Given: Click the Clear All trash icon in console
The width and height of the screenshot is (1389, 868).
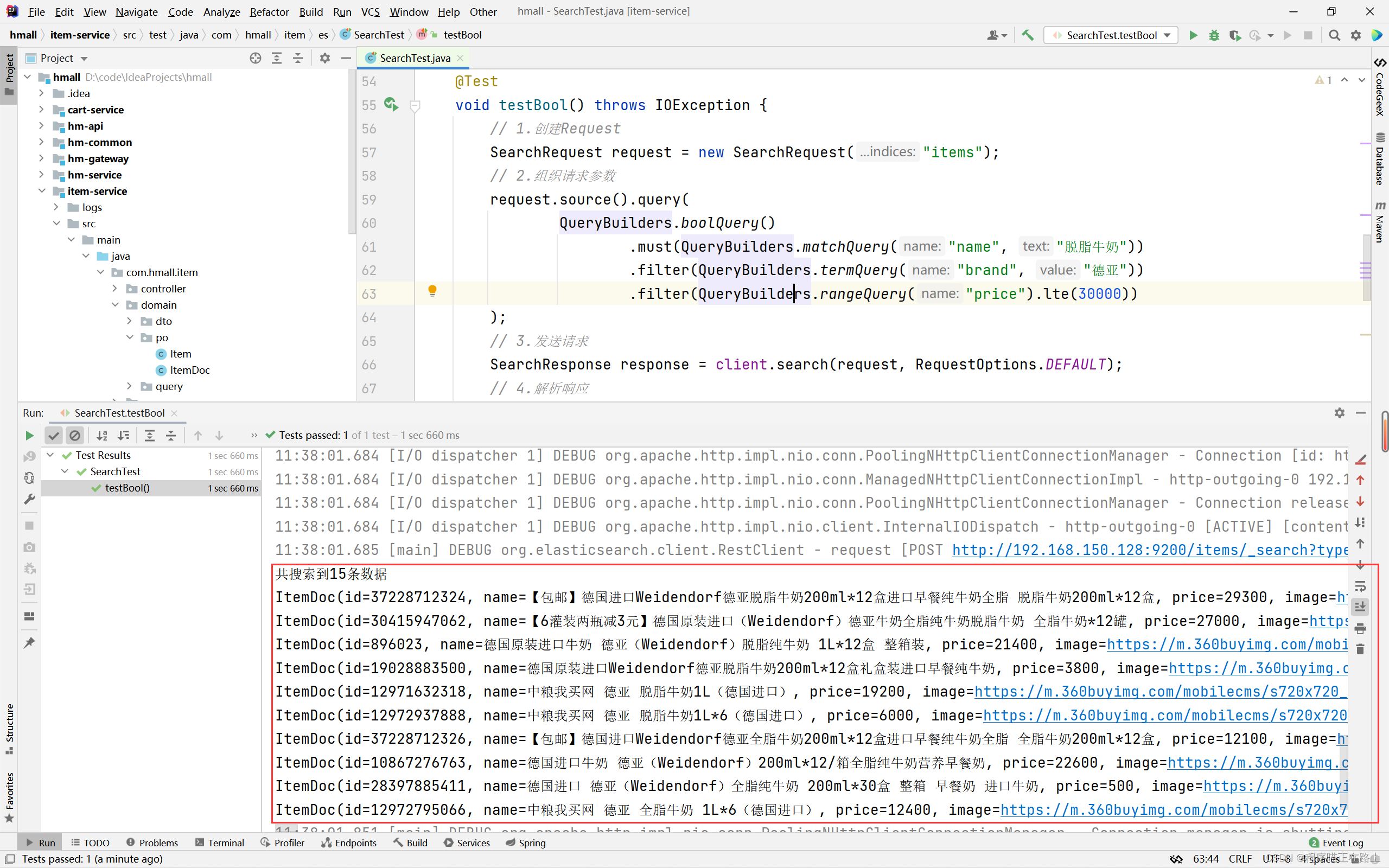Looking at the screenshot, I should 1360,649.
